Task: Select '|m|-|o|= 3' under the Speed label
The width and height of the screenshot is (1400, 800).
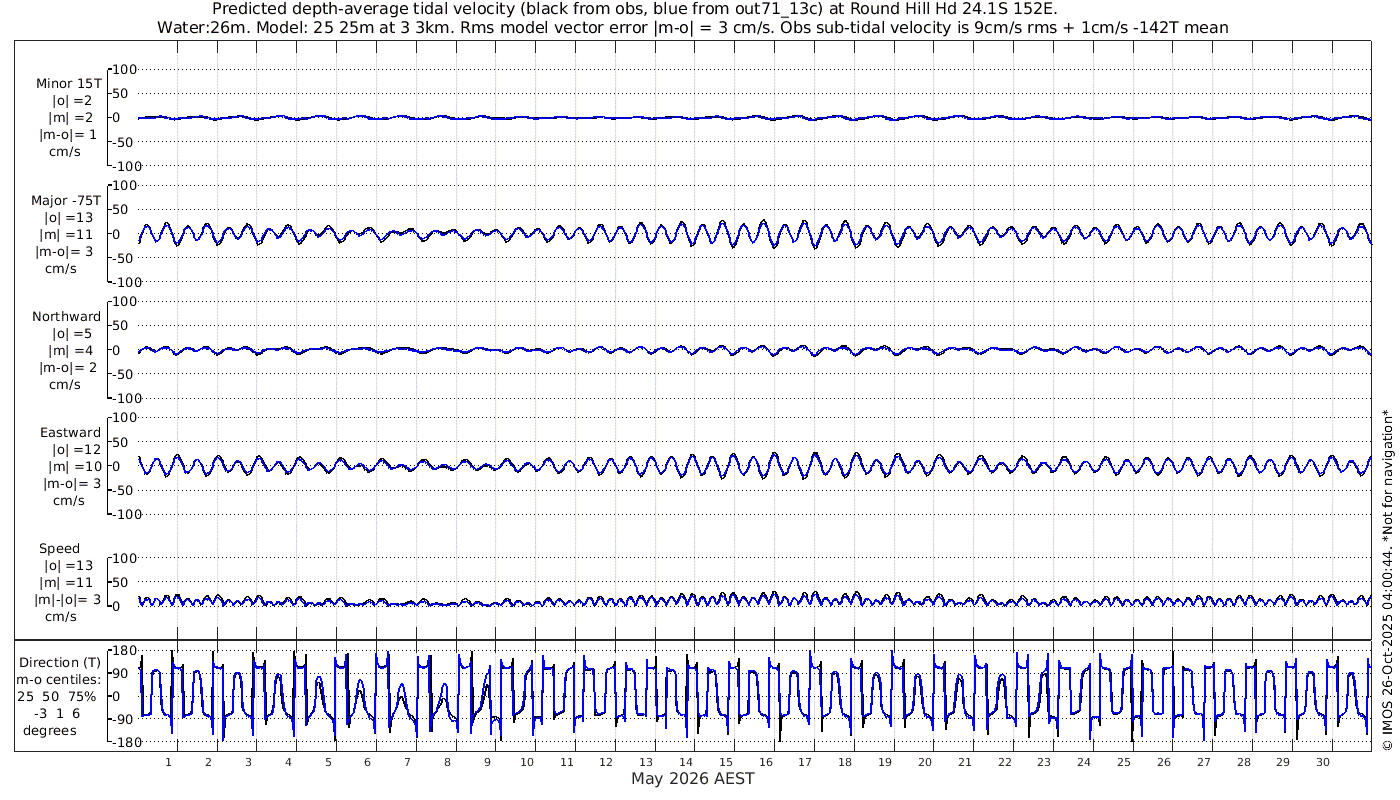Action: (x=69, y=599)
